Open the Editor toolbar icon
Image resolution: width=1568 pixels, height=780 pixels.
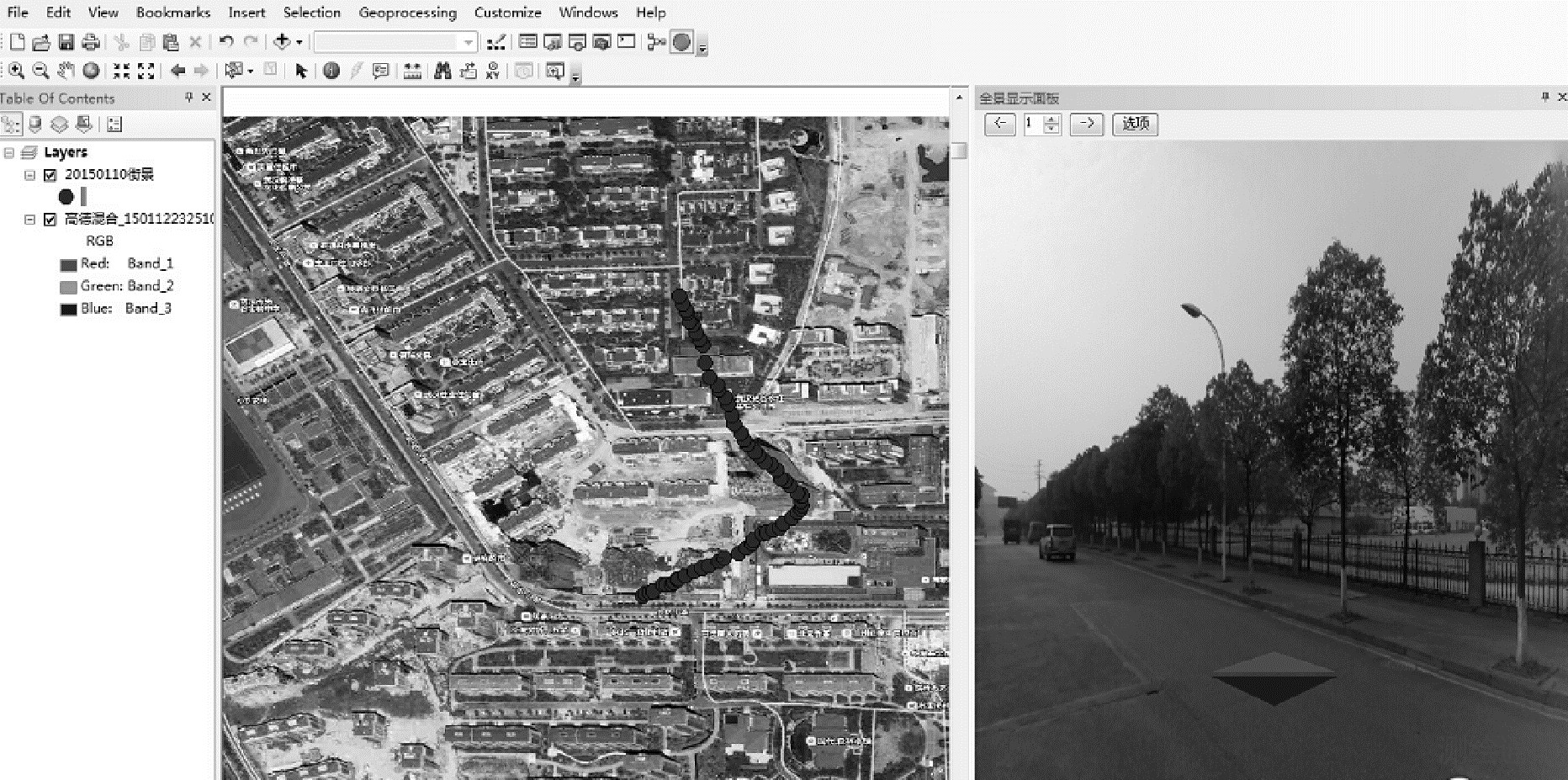496,42
